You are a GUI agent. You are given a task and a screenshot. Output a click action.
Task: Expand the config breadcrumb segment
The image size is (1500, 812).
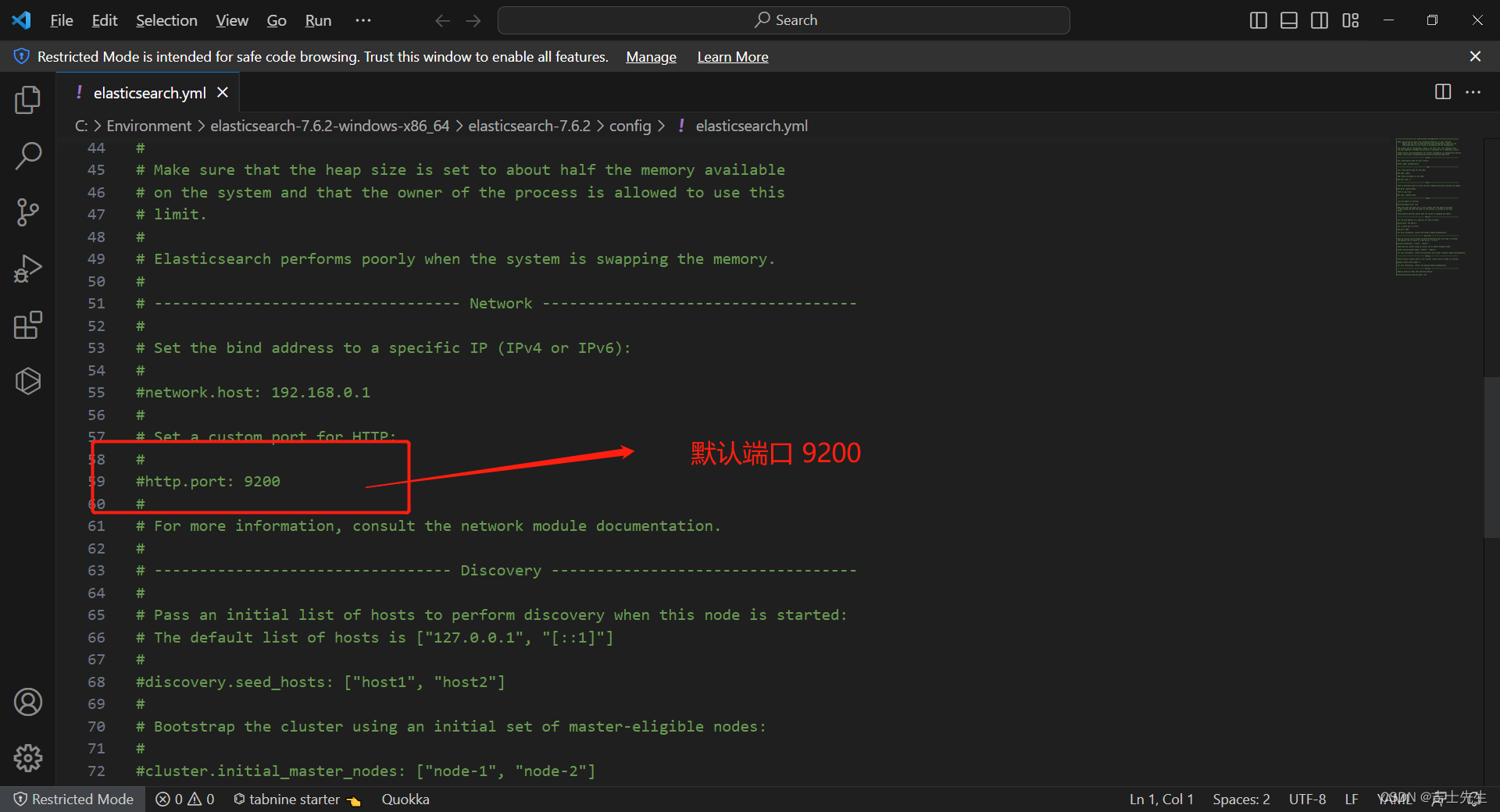pos(630,126)
